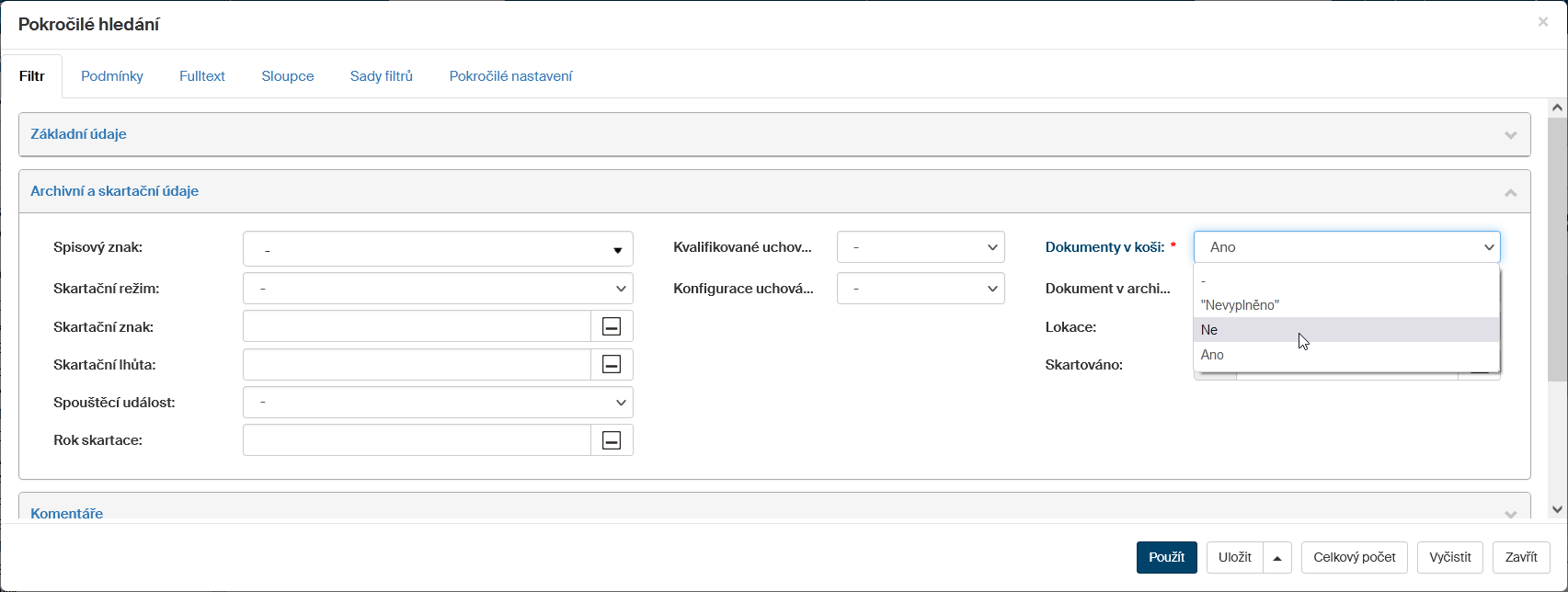Click the Vyčistit button

click(1450, 558)
